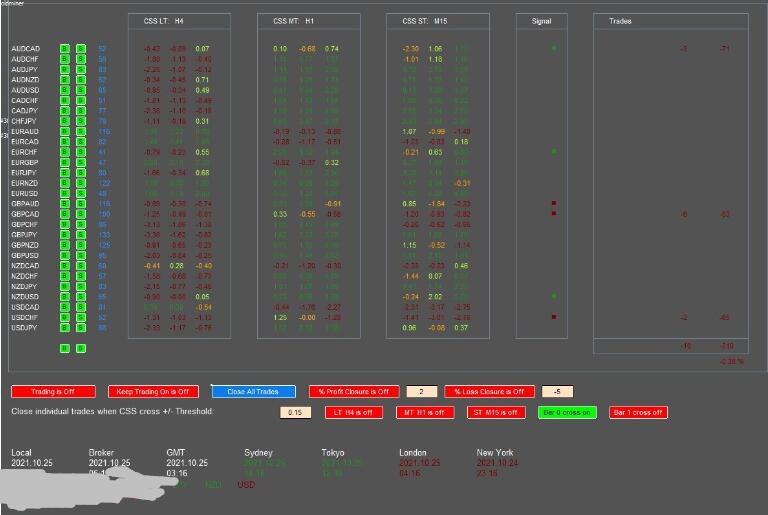The width and height of the screenshot is (768, 515).
Task: Click the S button for GBPAUD
Action: (x=81, y=203)
